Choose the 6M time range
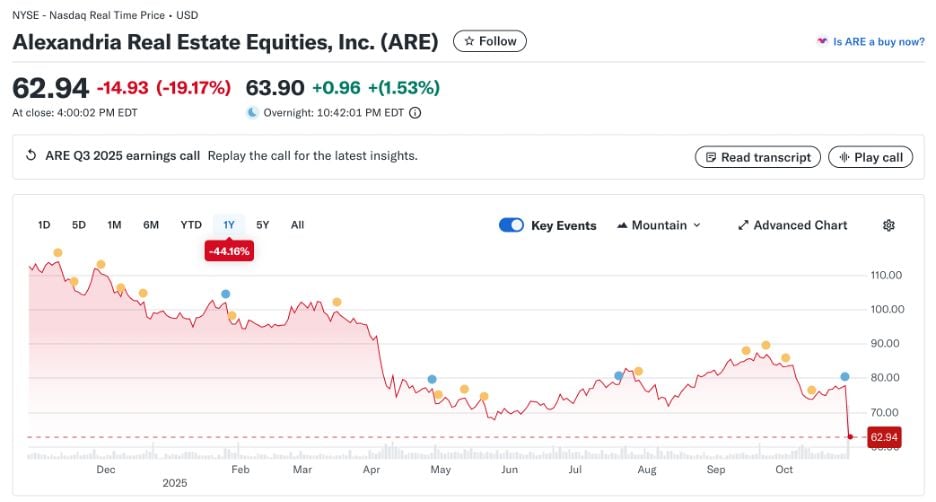Image resolution: width=936 pixels, height=502 pixels. (151, 225)
